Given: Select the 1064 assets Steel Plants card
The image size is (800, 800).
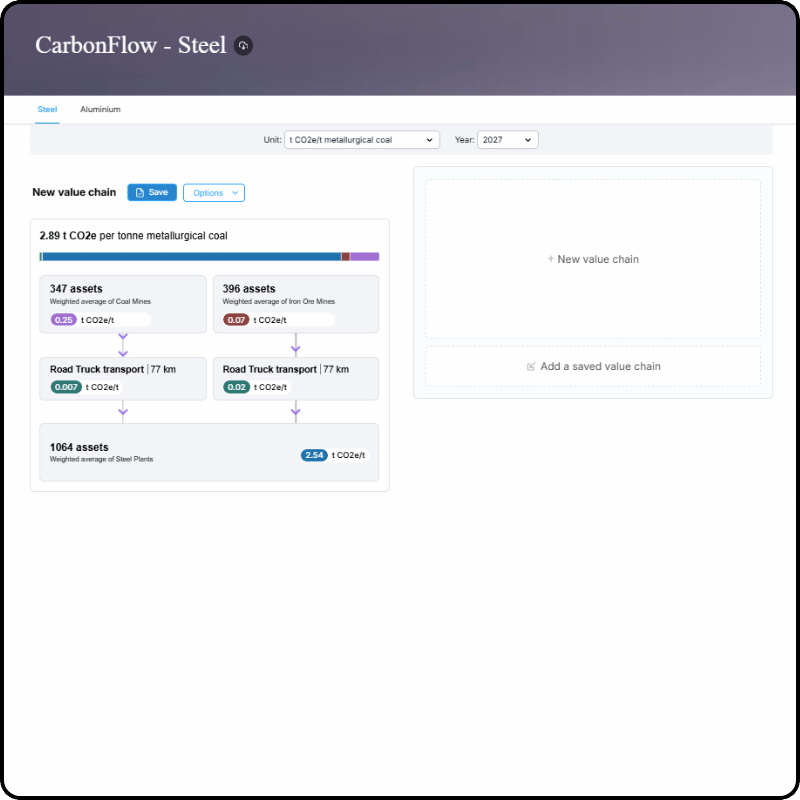Looking at the screenshot, I should coord(209,452).
